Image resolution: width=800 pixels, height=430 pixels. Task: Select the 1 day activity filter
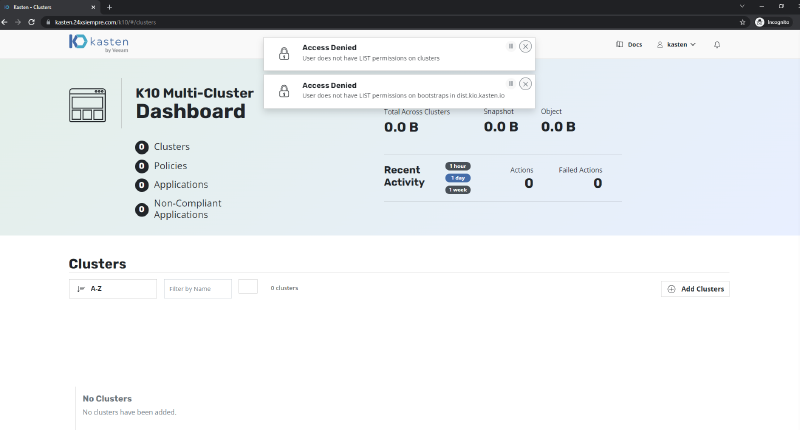click(x=458, y=178)
